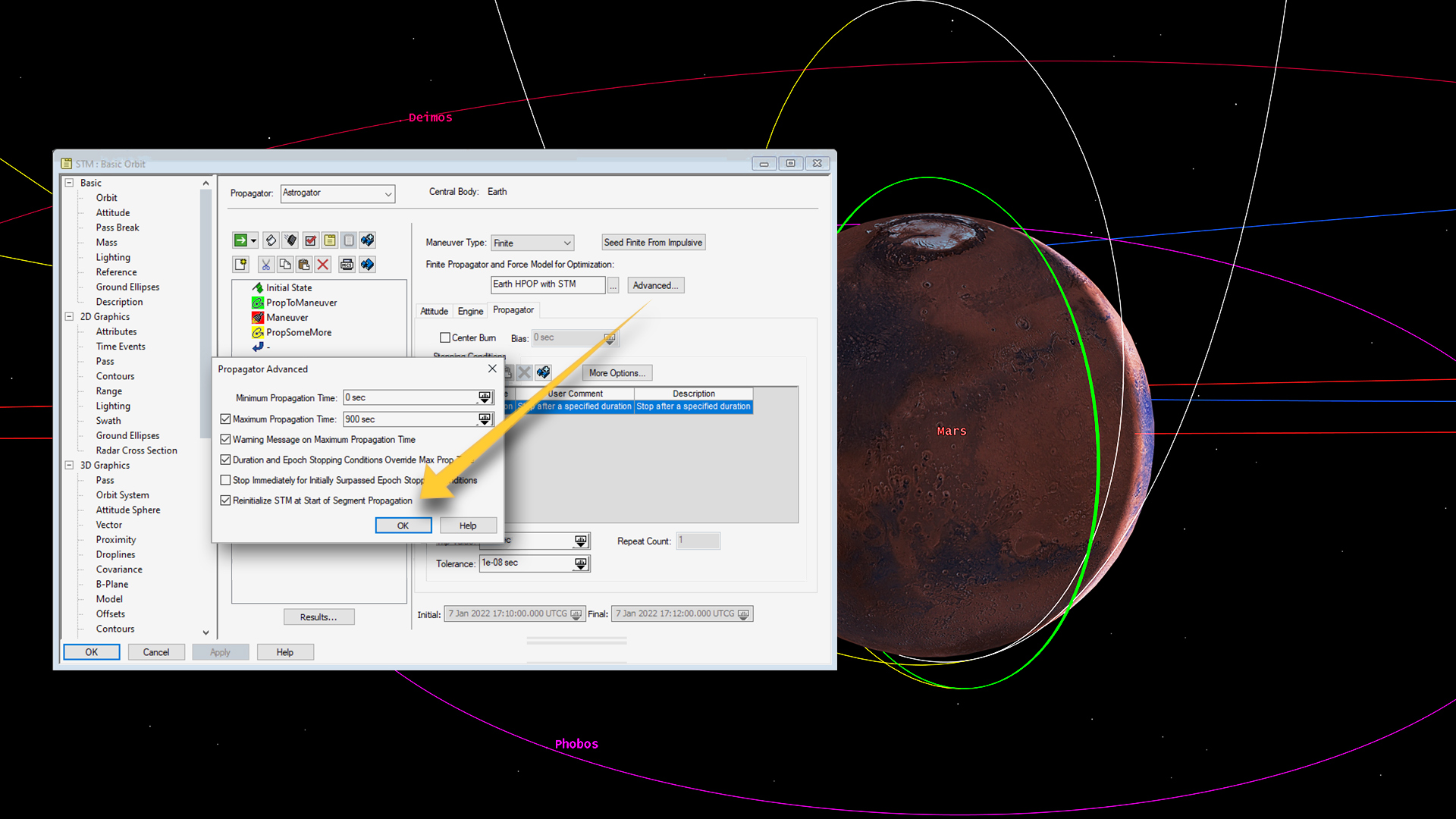The image size is (1456, 819).
Task: Open the Propagator dropdown showing Astrogator
Action: click(337, 193)
